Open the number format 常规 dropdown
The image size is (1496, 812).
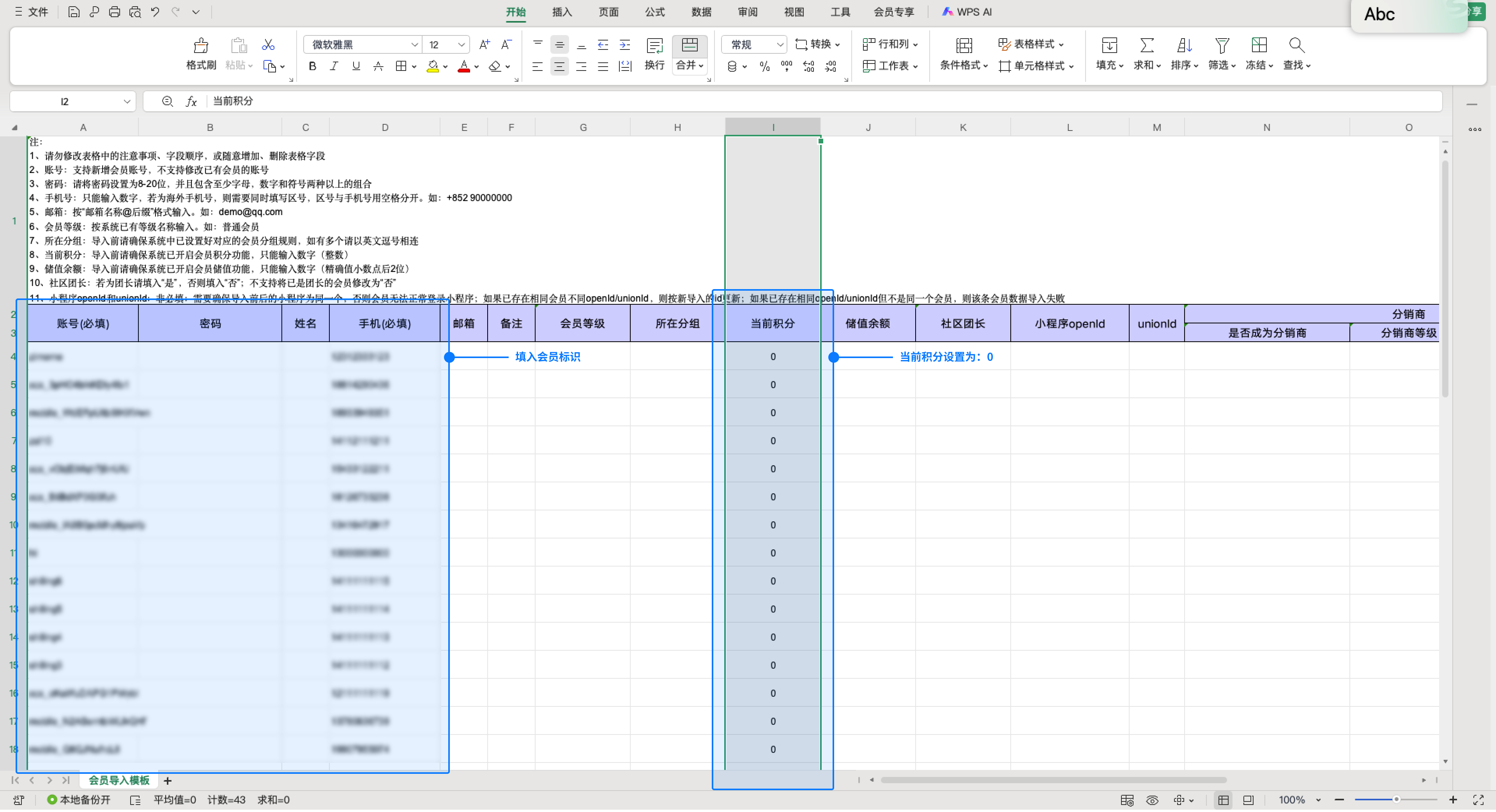(780, 45)
